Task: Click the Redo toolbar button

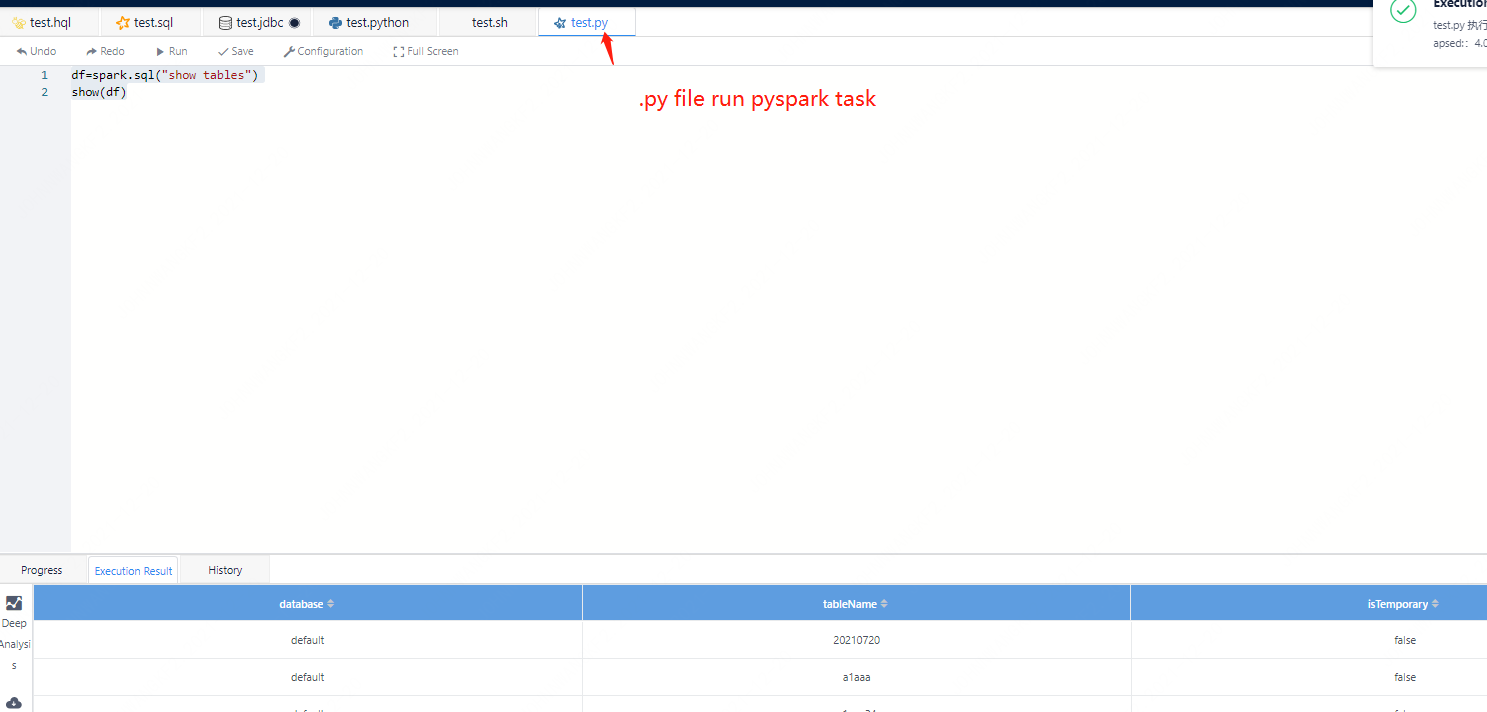Action: pos(105,51)
